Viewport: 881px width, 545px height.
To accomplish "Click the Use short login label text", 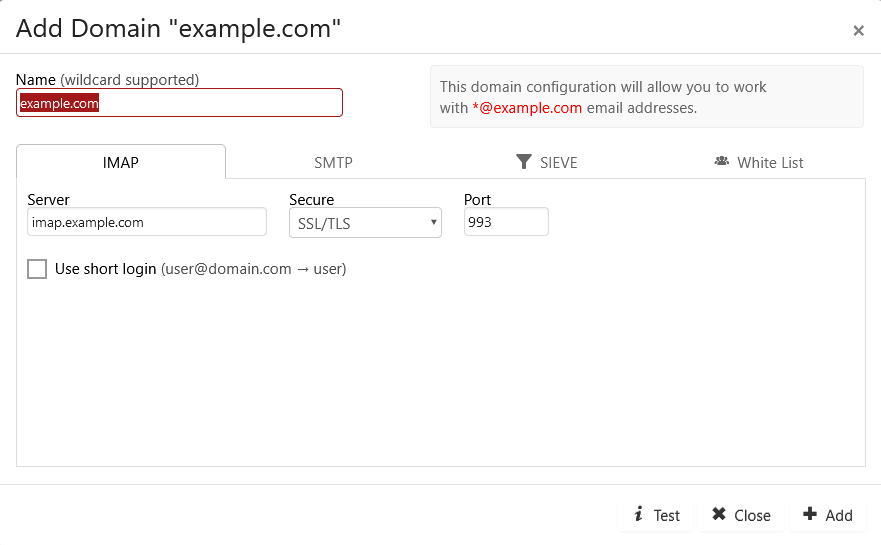I will click(x=106, y=269).
